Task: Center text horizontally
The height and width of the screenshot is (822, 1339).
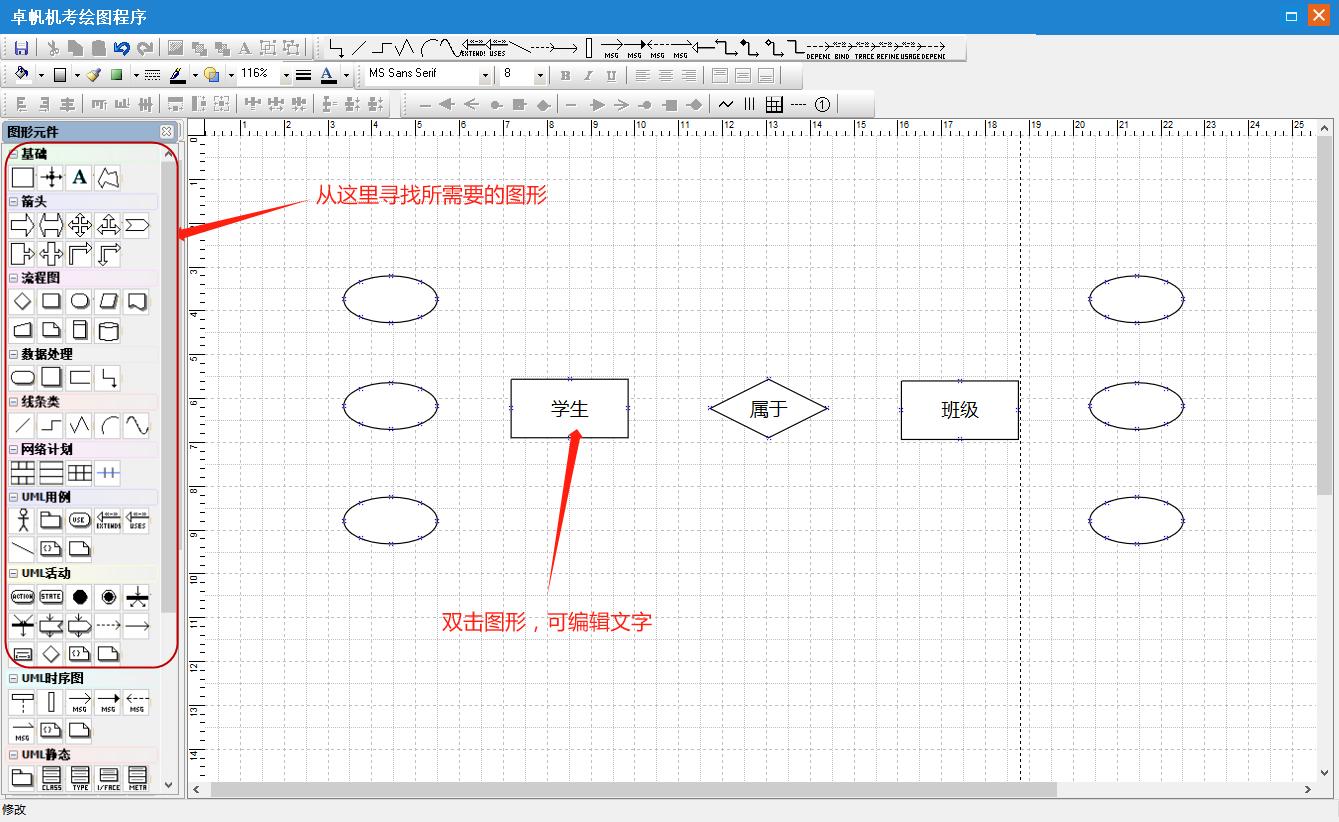Action: pyautogui.click(x=666, y=75)
